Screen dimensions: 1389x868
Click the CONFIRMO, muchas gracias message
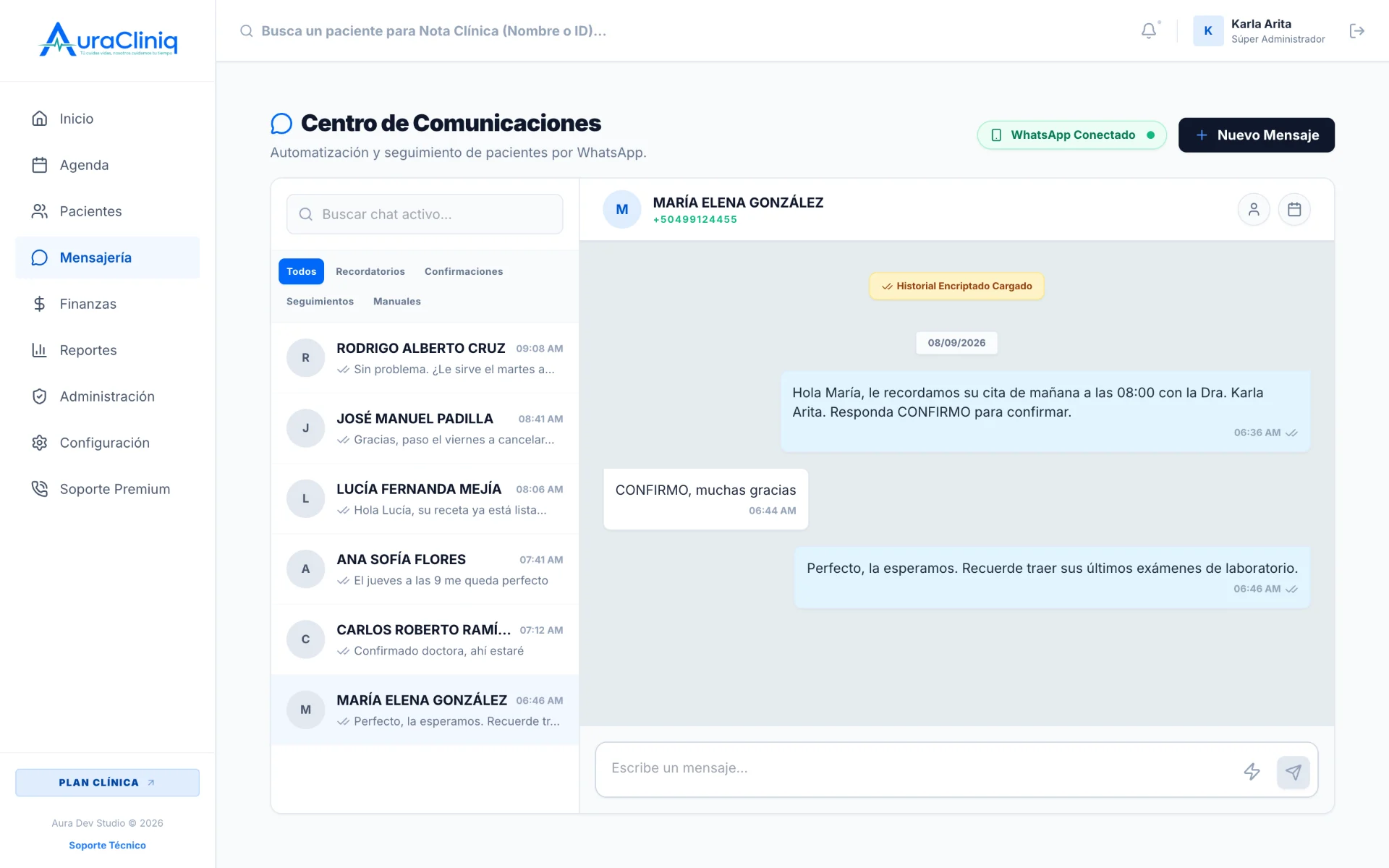705,499
